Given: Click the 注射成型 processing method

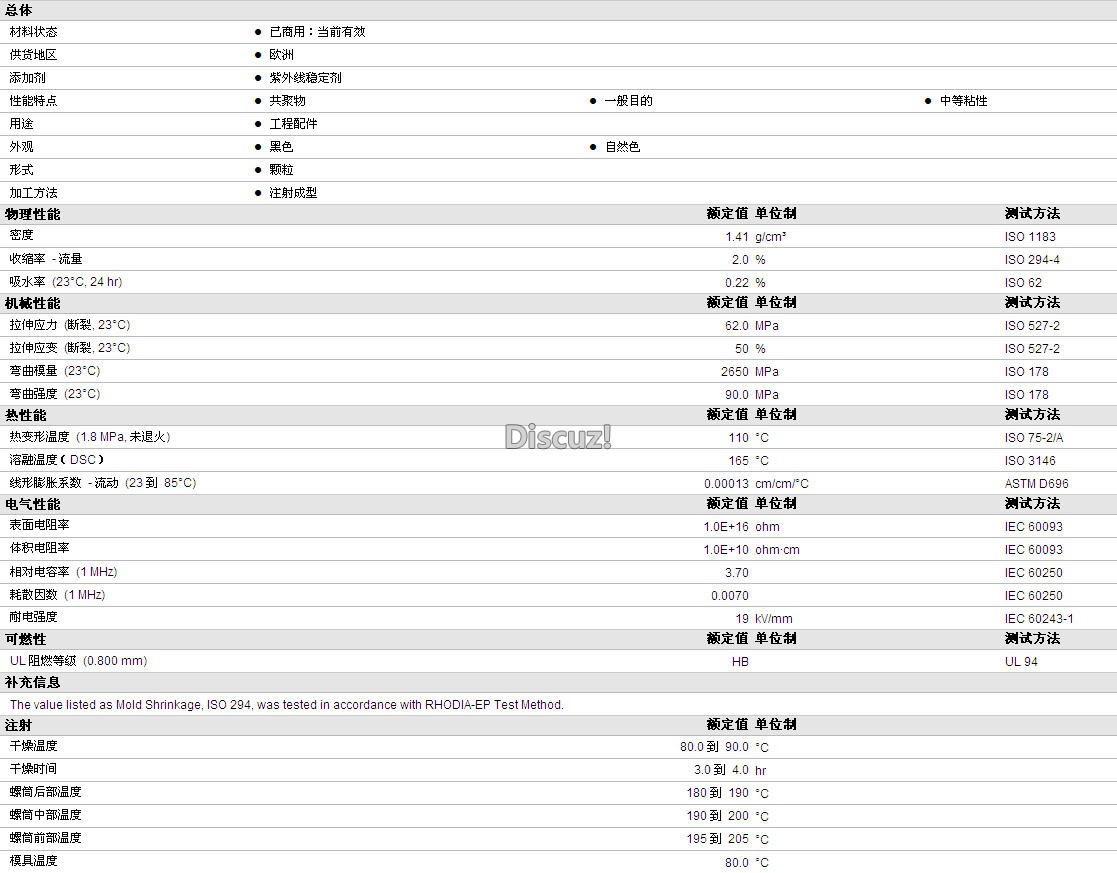Looking at the screenshot, I should (x=293, y=193).
